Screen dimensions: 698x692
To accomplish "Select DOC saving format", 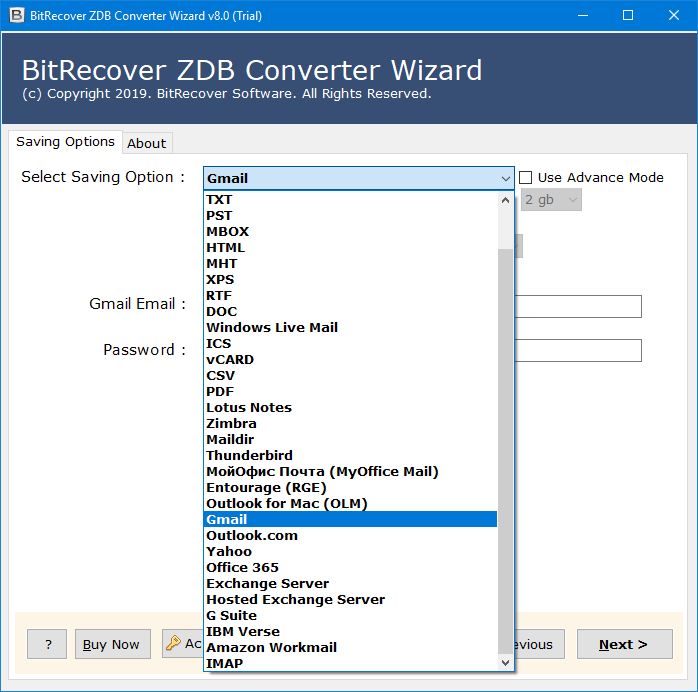I will [x=350, y=312].
